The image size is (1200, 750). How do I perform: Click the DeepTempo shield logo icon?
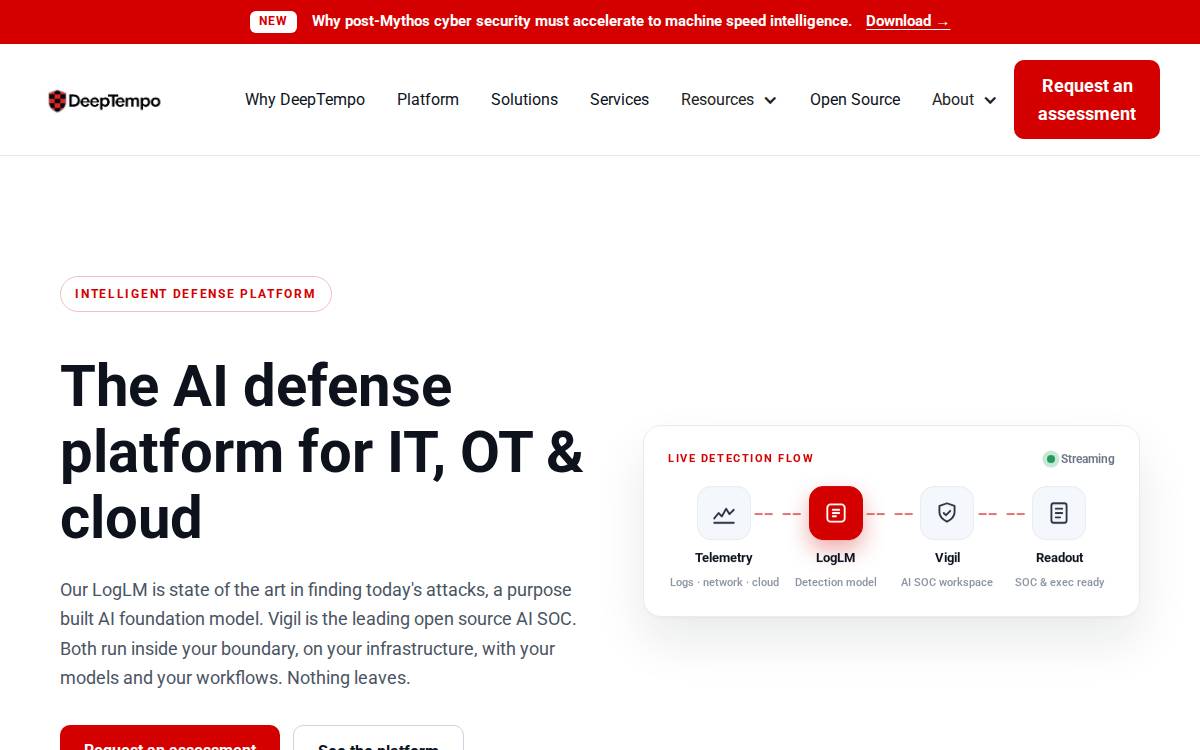[x=57, y=100]
